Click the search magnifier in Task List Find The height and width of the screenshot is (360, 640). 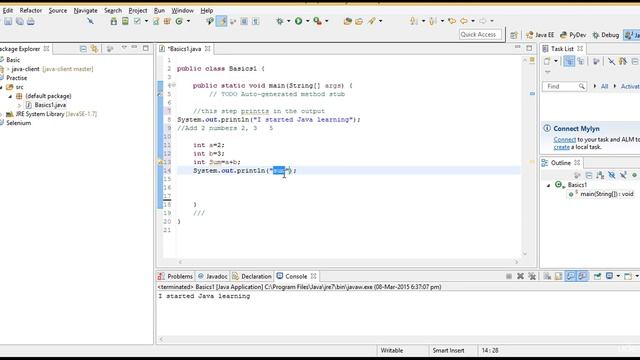581,86
